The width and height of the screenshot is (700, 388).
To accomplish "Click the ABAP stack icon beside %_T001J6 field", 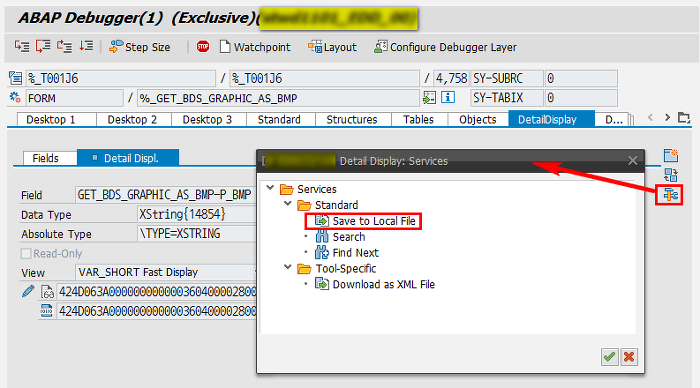I will click(x=16, y=79).
